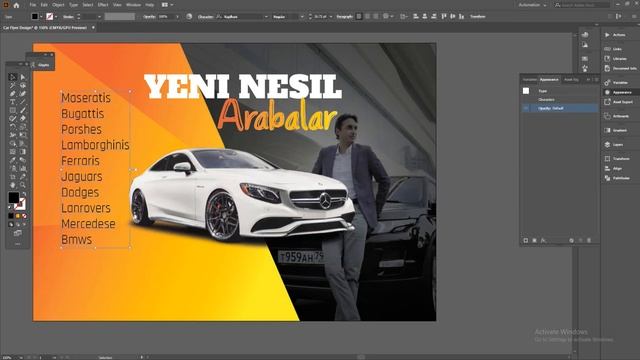The height and width of the screenshot is (360, 640).
Task: Set paragraph Align Center in control bar
Action: [x=367, y=16]
